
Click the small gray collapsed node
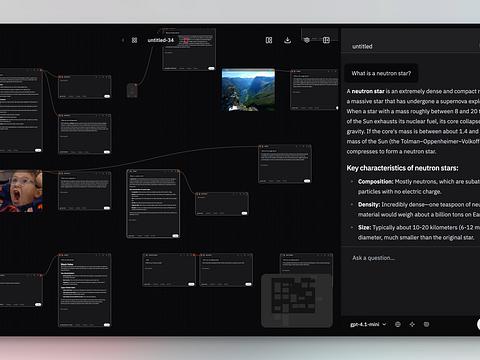point(132,90)
